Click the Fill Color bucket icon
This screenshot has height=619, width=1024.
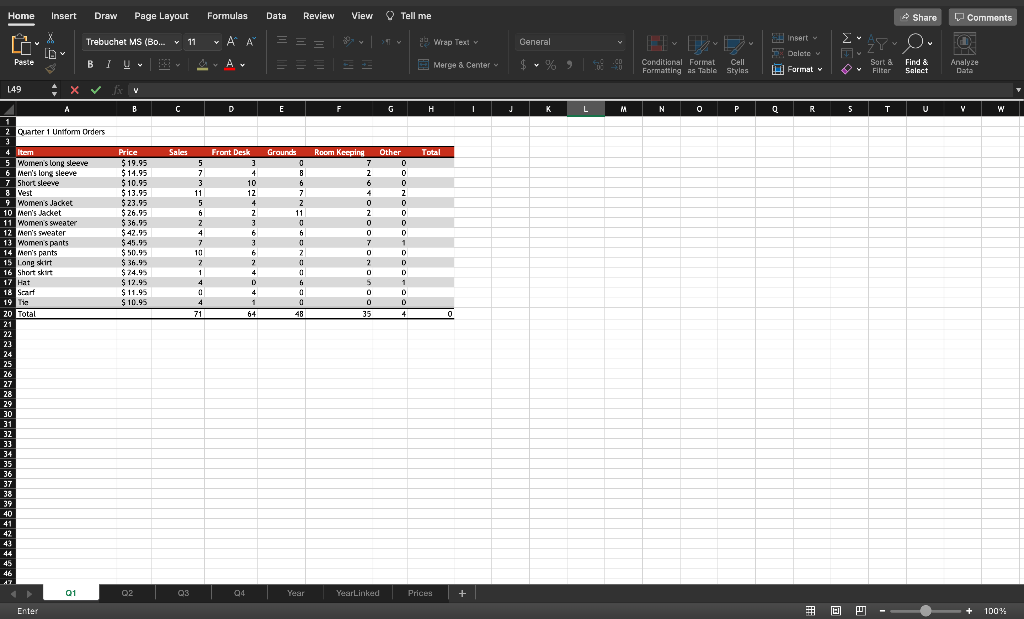pyautogui.click(x=202, y=65)
